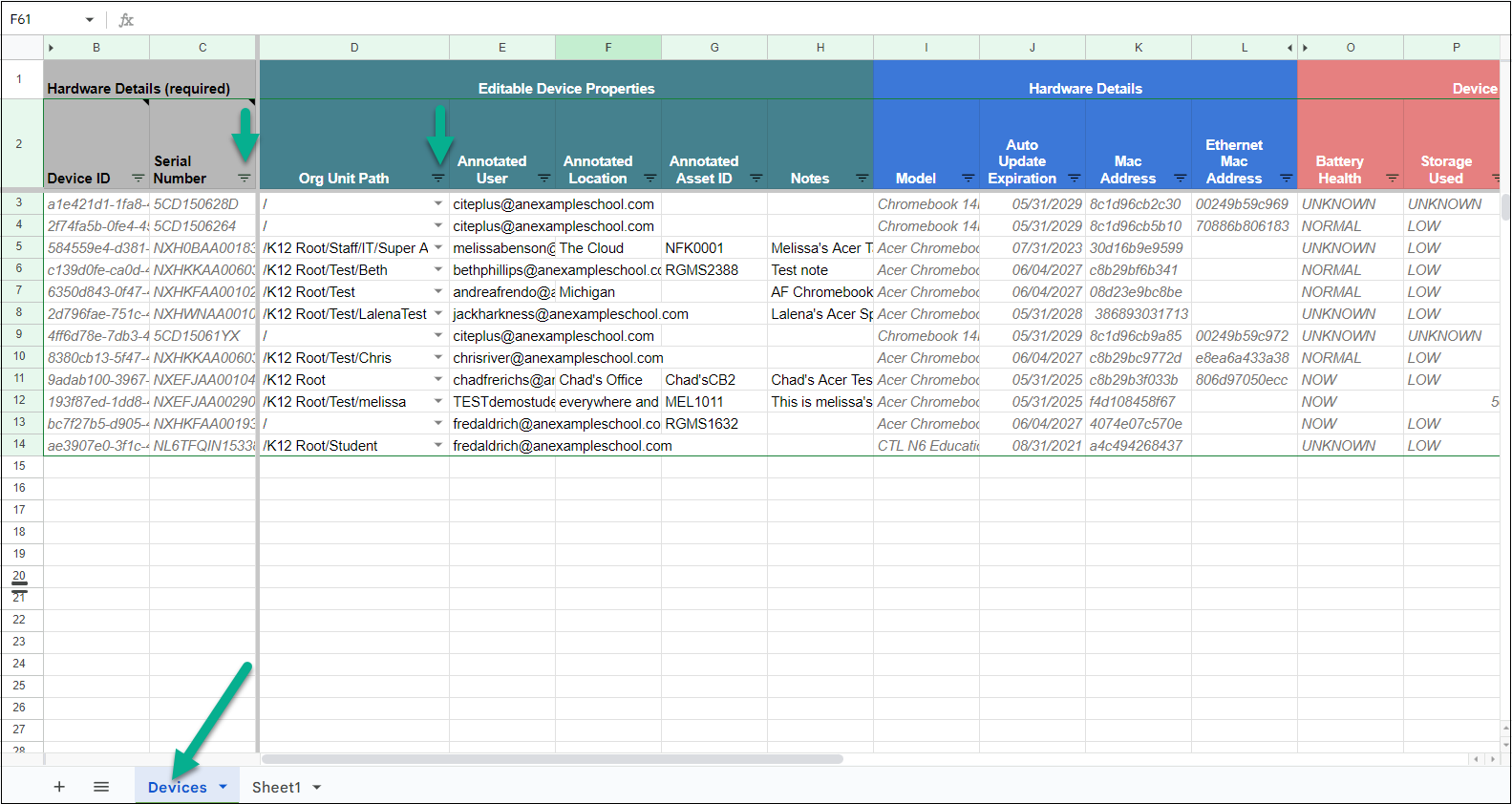
Task: Open Name box dropdown arrow
Action: pos(90,19)
